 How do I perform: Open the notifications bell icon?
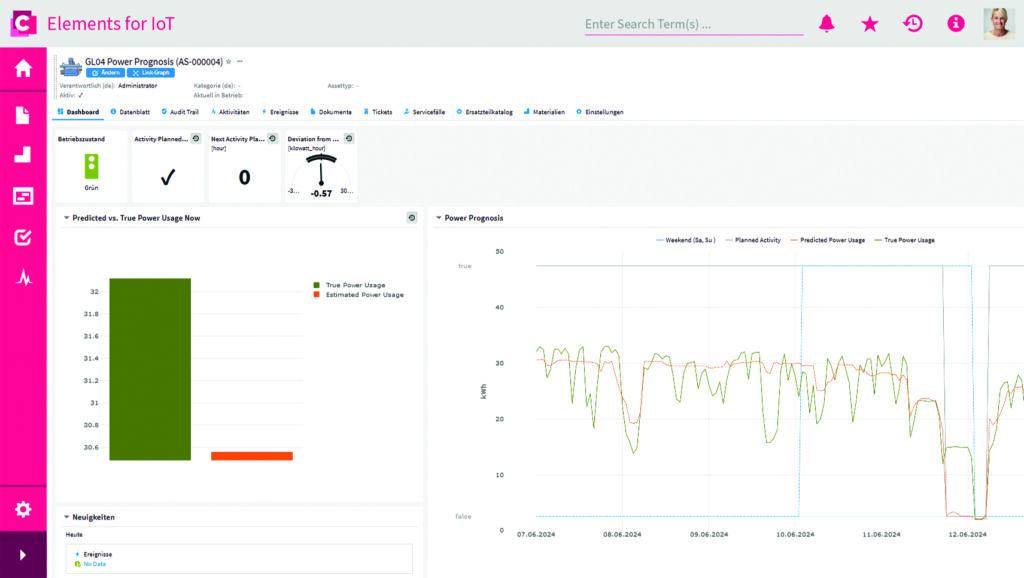point(826,24)
